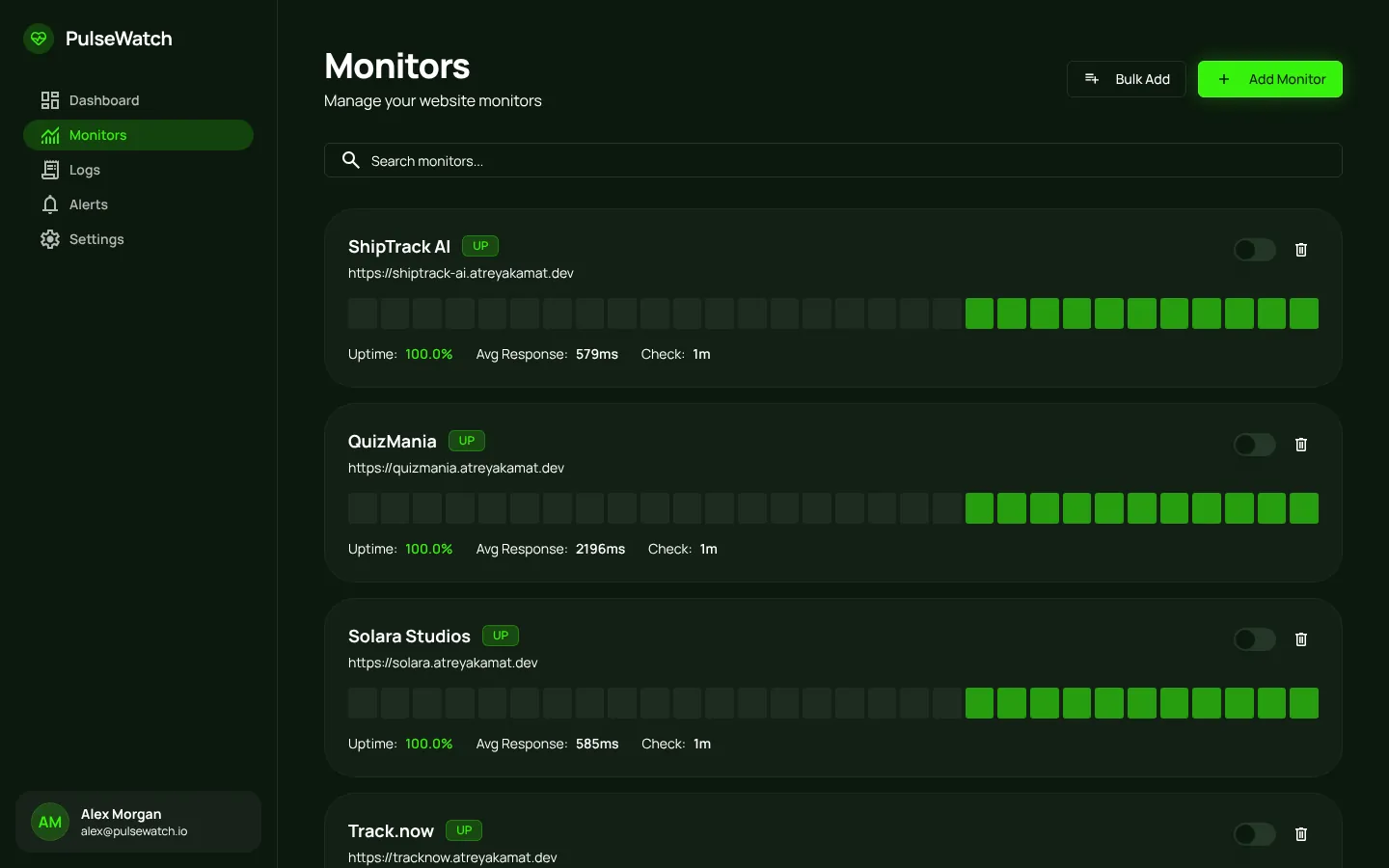Click the Solara Studios monitor name
1389x868 pixels.
pos(409,636)
